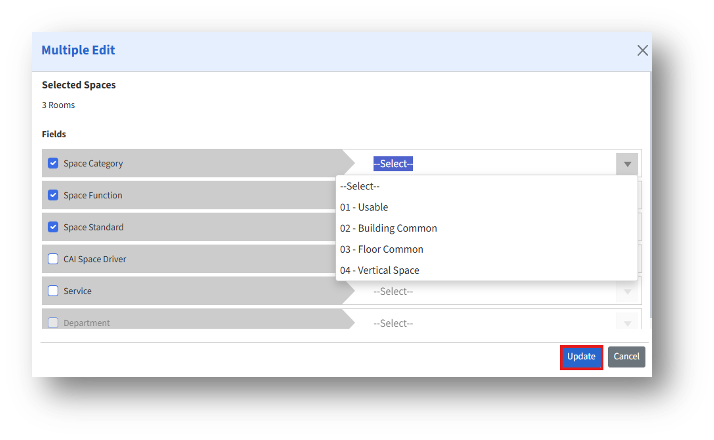Expand the Department dropdown

tap(500, 323)
